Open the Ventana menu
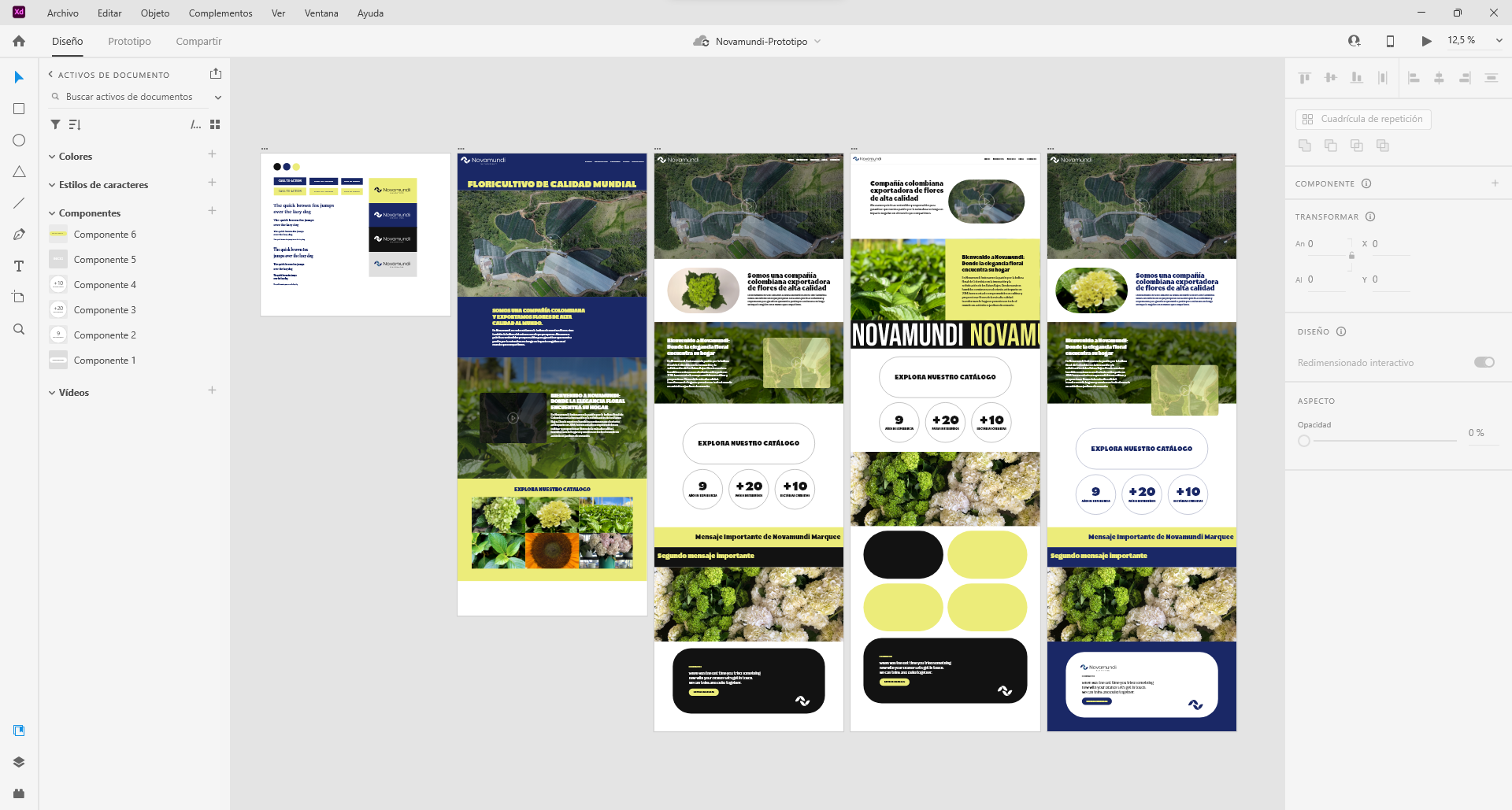Screen dimensions: 1512x810 321,13
